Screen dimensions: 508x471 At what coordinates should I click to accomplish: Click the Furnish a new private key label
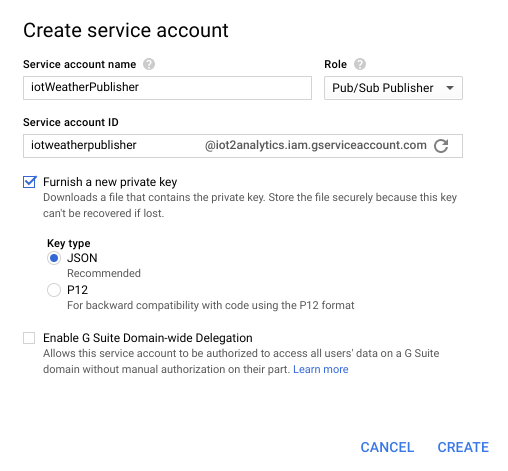[x=110, y=182]
